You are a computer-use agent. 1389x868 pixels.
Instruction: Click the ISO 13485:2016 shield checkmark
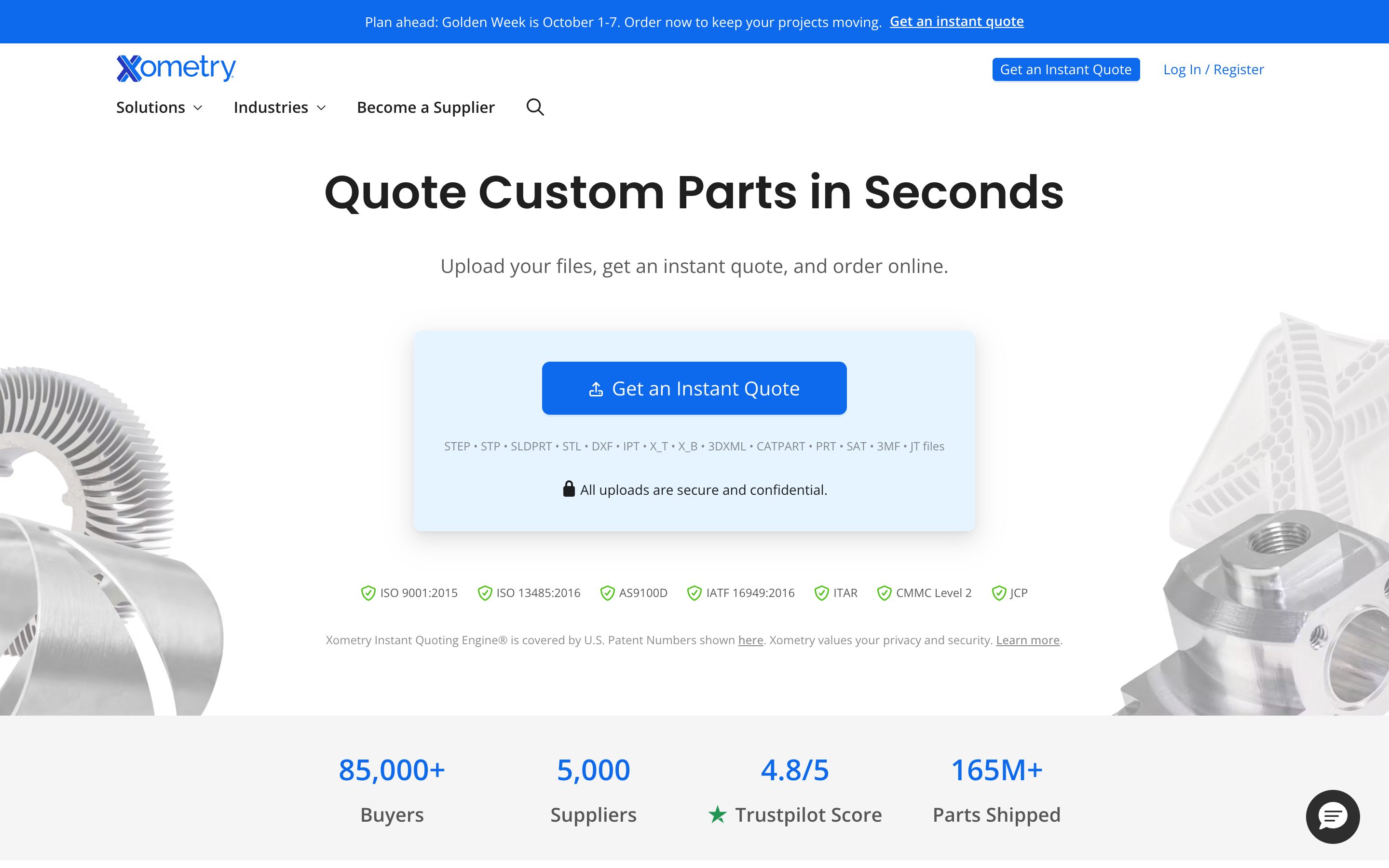484,593
